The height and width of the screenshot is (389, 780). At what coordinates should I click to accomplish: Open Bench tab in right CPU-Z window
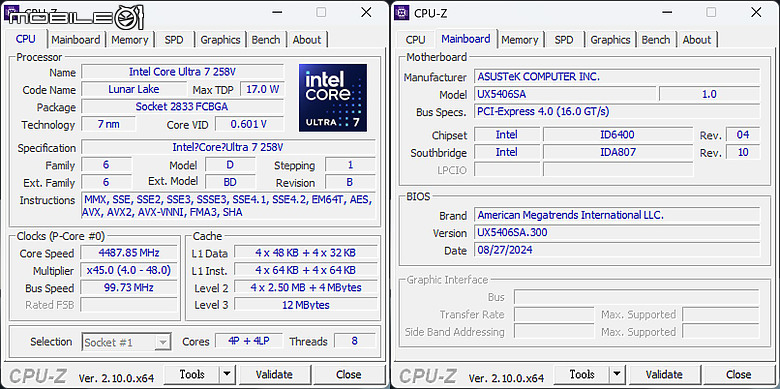[656, 40]
